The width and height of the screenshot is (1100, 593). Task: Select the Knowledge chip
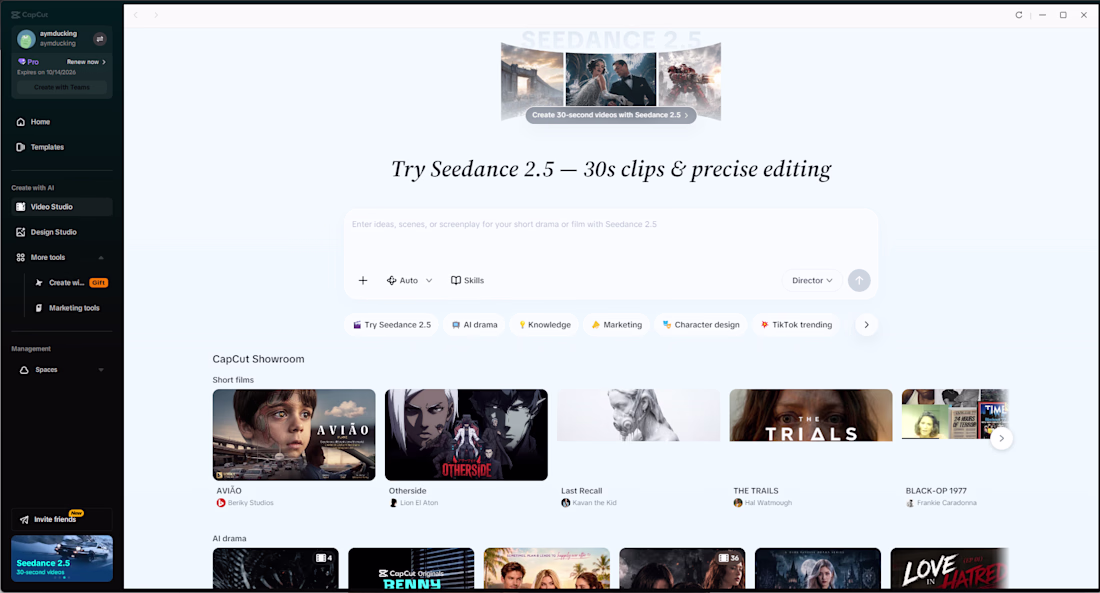tap(544, 325)
